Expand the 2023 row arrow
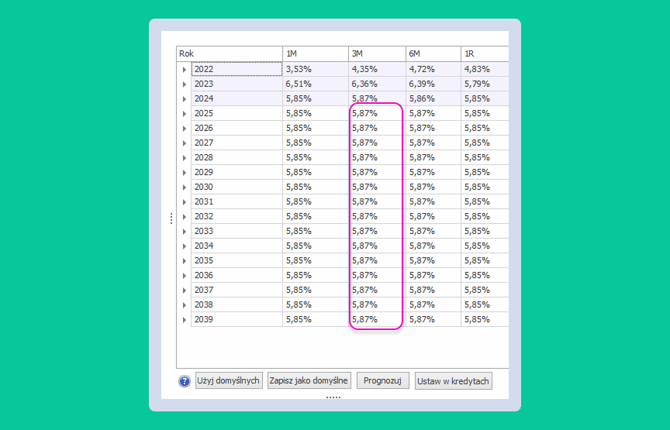 click(184, 84)
